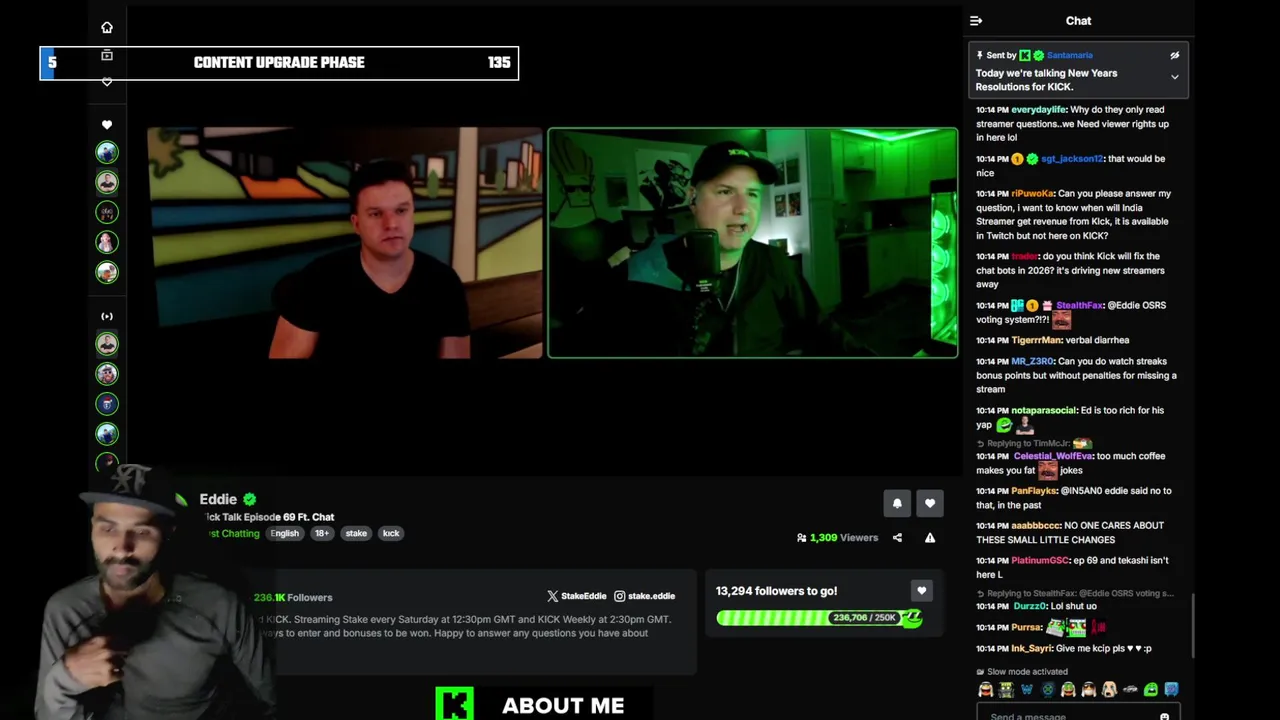This screenshot has height=720, width=1280.
Task: Click username Ink_Sayri in chat
Action: pyautogui.click(x=1030, y=649)
